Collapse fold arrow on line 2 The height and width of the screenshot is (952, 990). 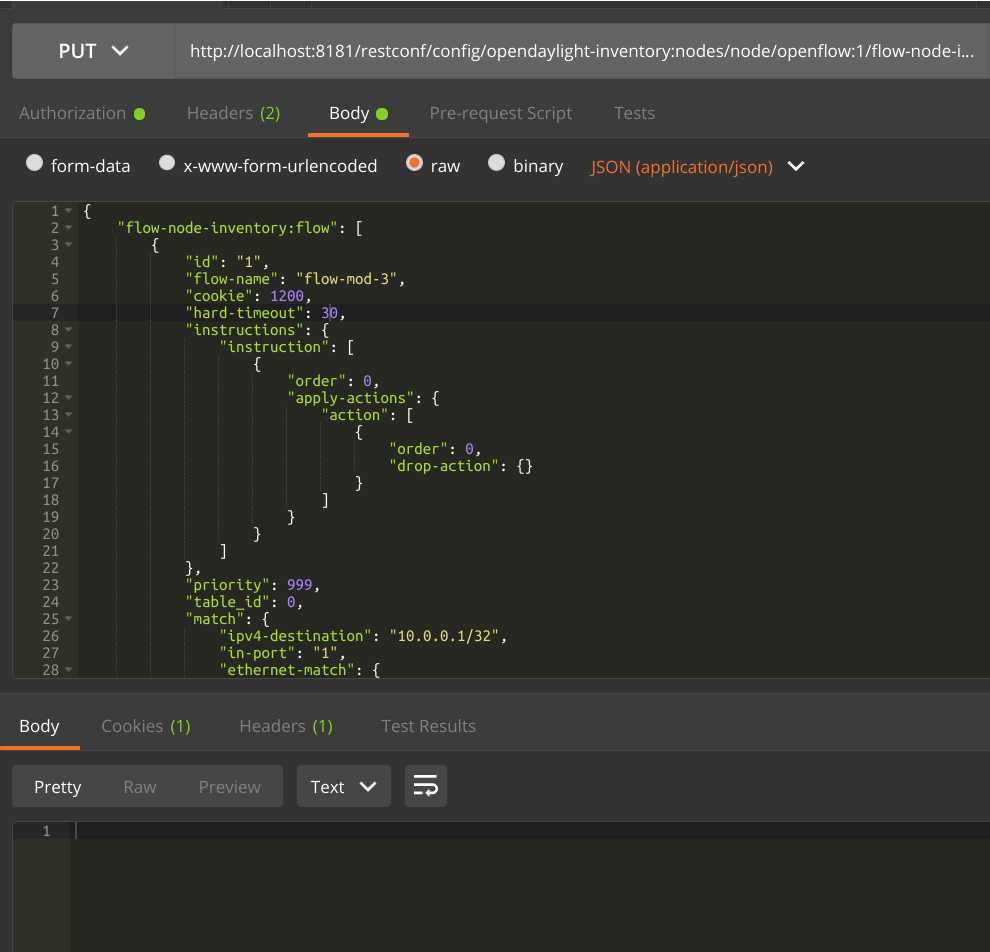click(x=68, y=228)
